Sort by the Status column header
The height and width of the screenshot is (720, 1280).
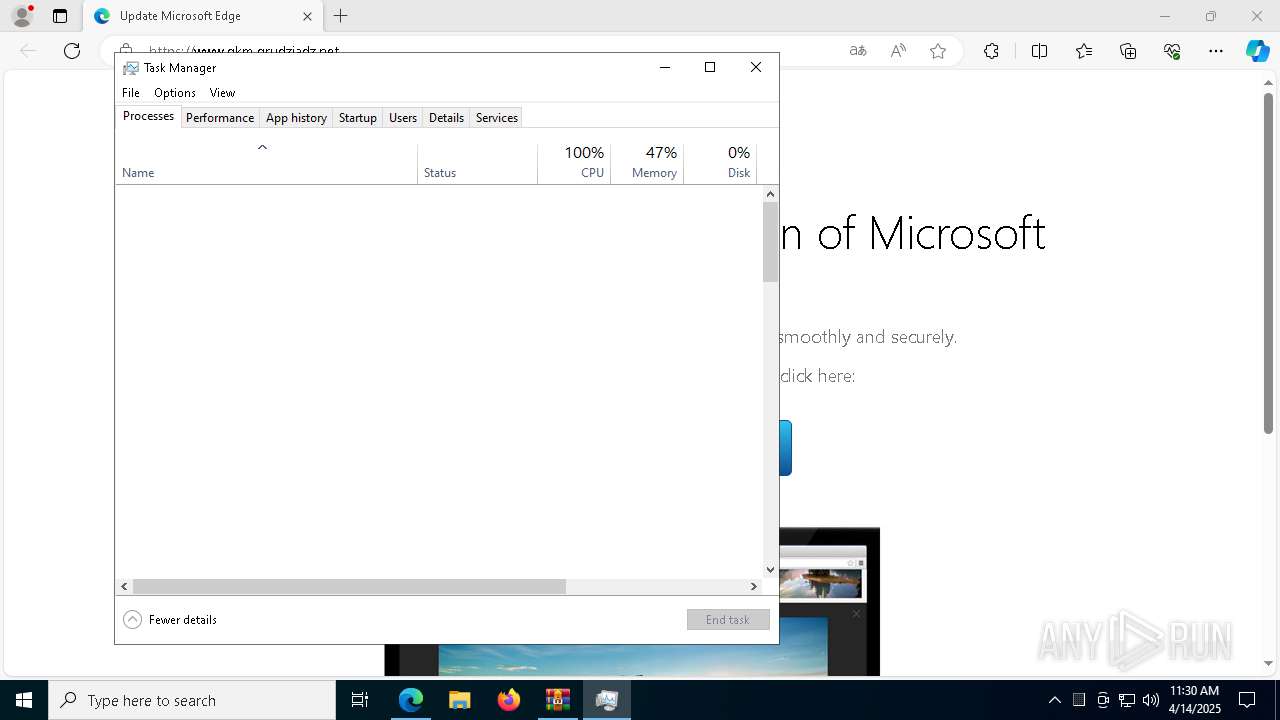point(477,163)
